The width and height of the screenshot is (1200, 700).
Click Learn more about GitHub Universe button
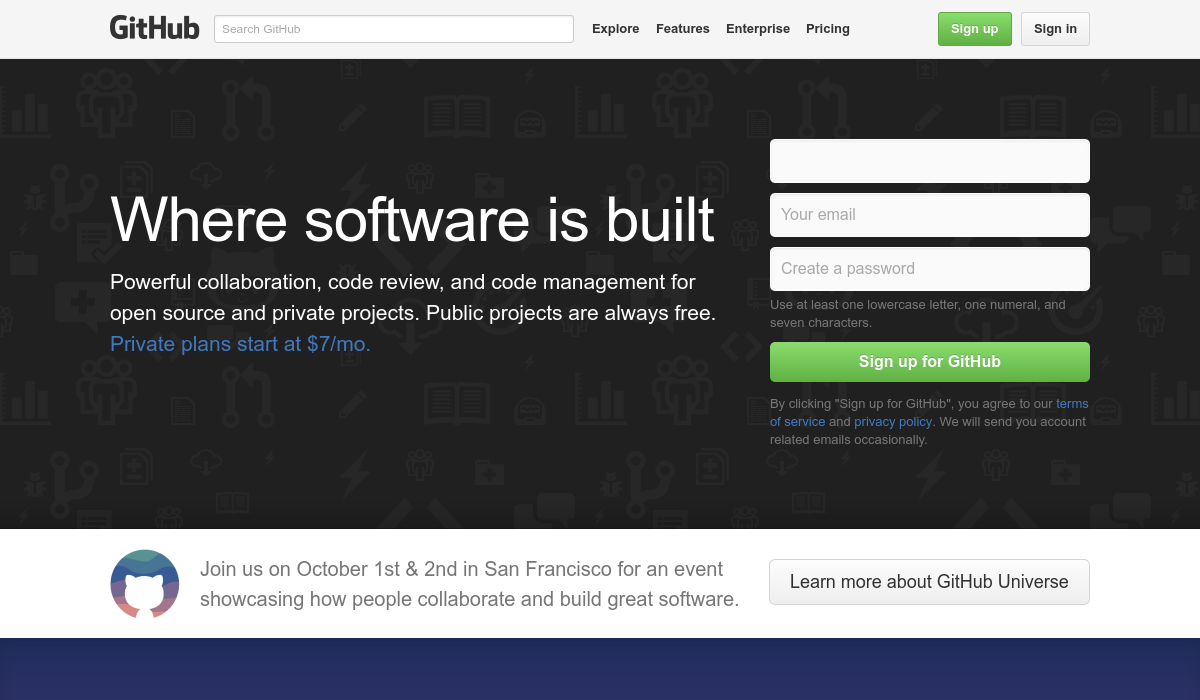point(929,582)
